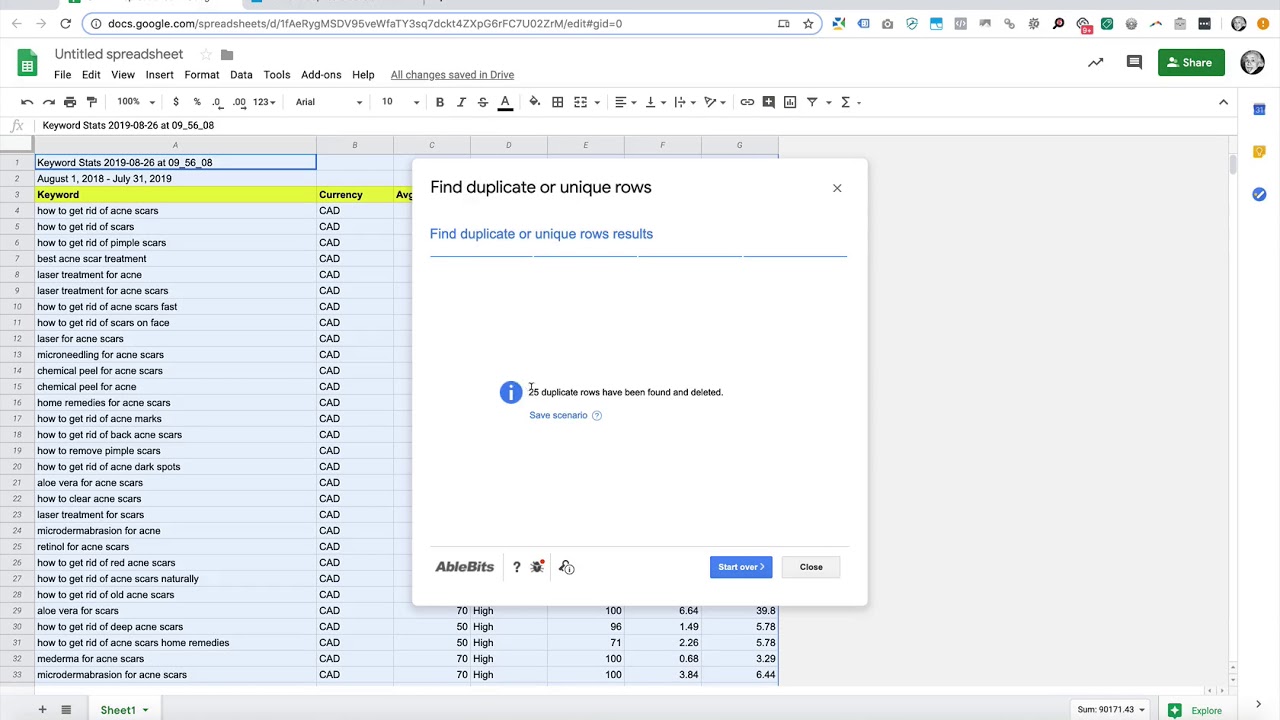Increase decimal places button
Viewport: 1280px width, 720px height.
pyautogui.click(x=239, y=102)
